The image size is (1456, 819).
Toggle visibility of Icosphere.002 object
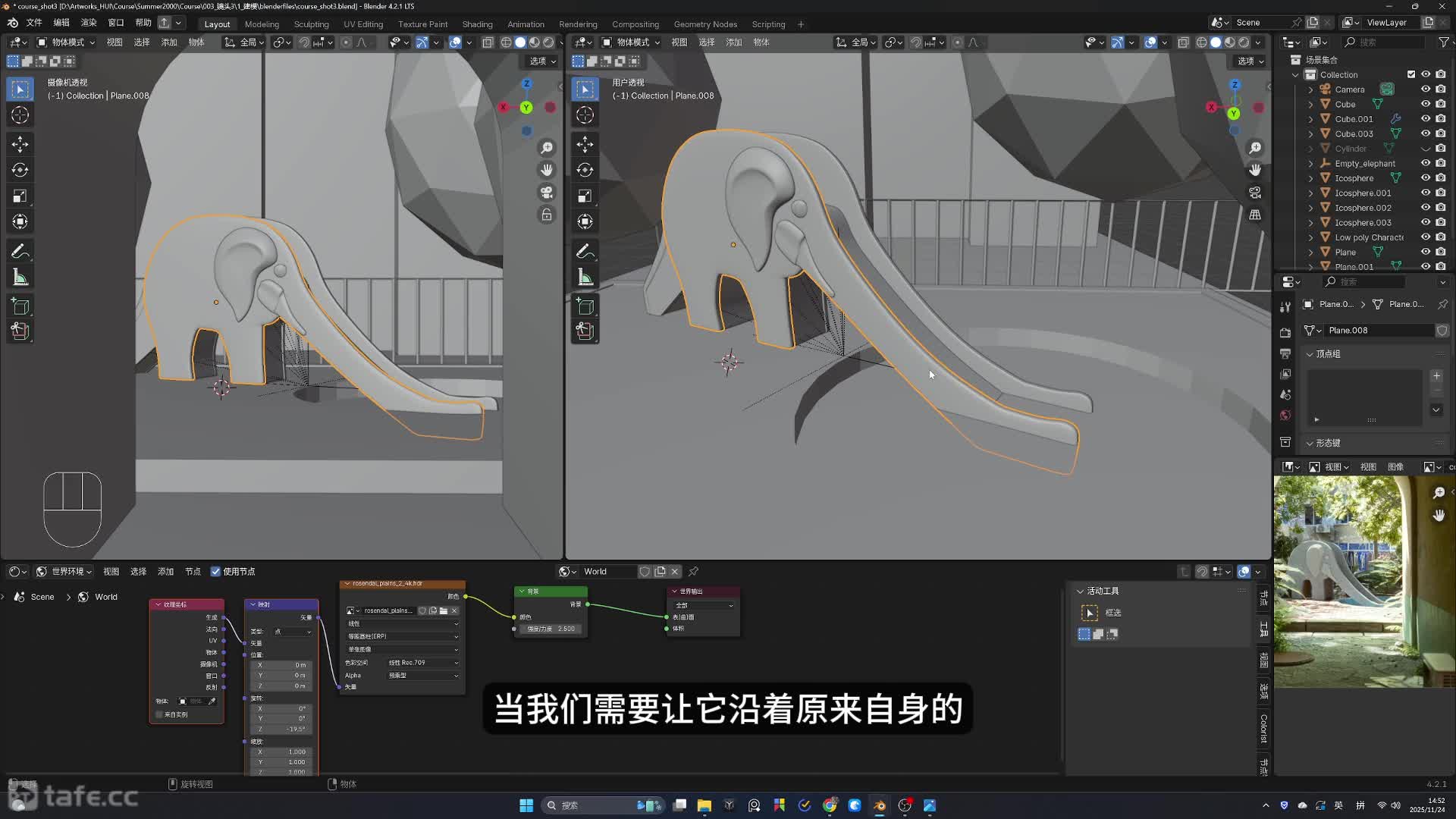pos(1425,208)
